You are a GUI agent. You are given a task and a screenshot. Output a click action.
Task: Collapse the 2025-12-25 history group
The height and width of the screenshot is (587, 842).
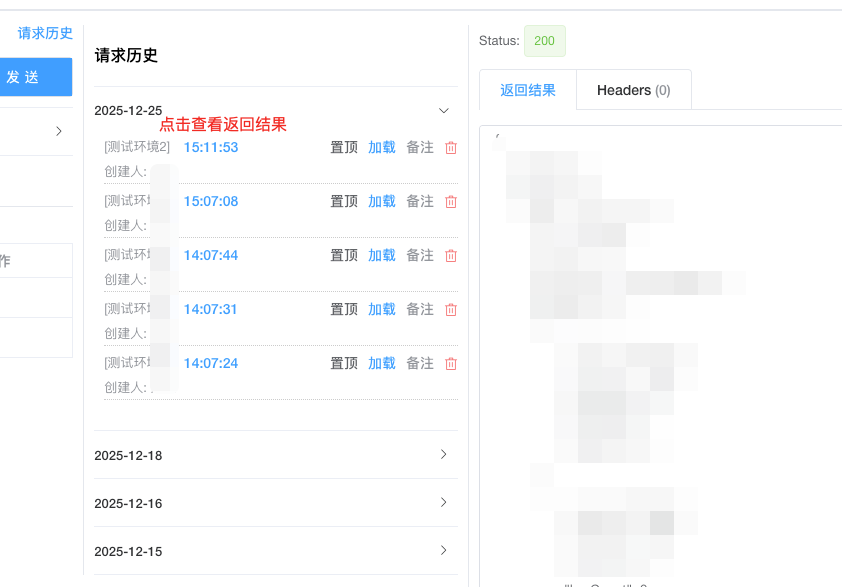[444, 110]
